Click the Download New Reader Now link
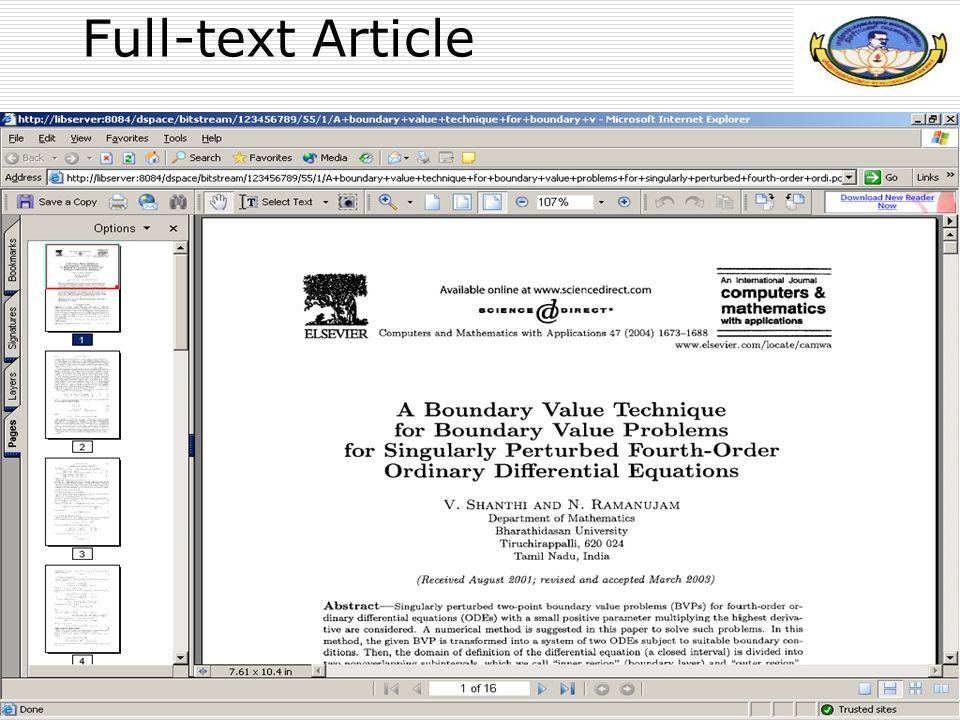 [x=887, y=201]
